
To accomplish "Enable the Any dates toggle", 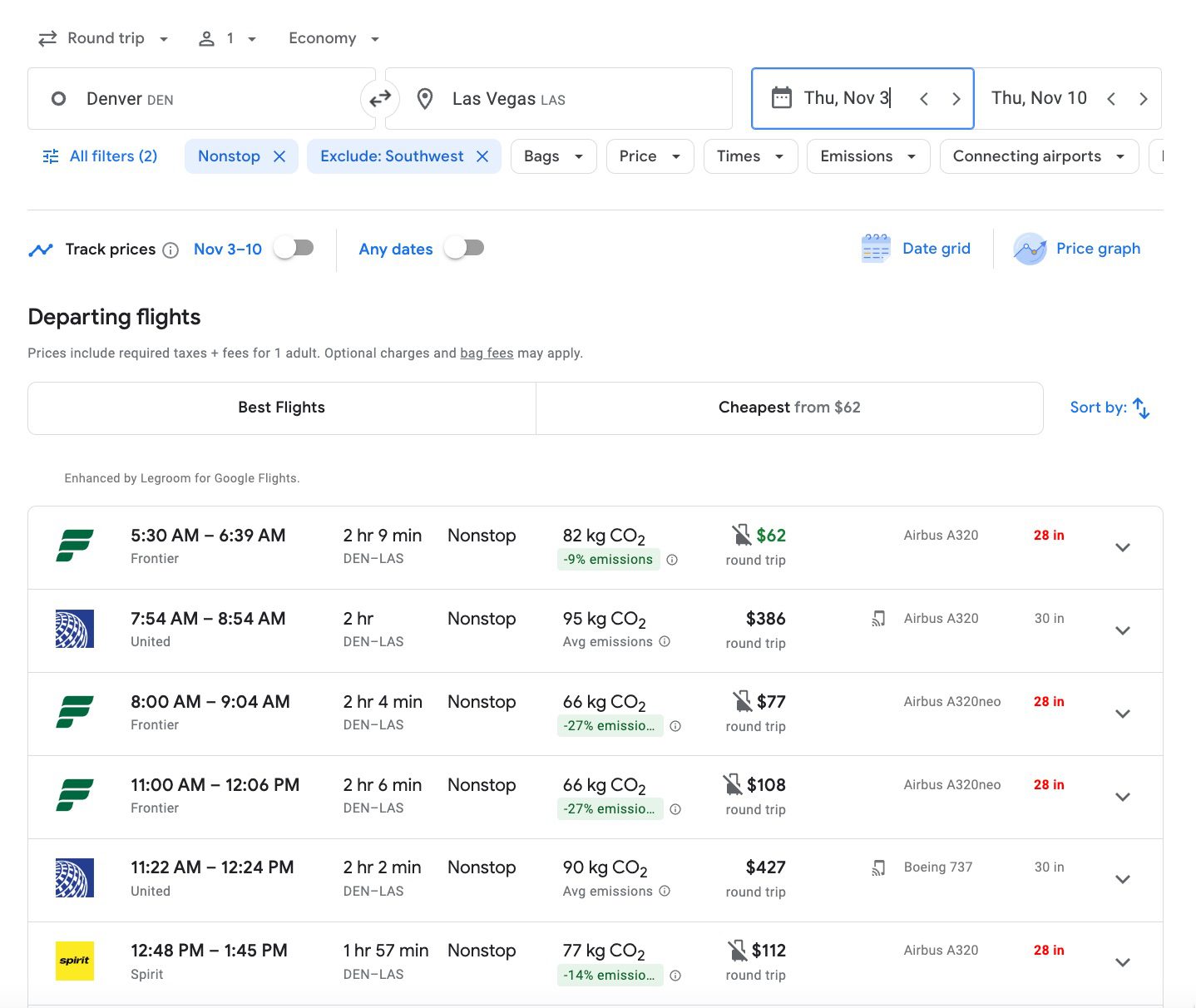I will (x=464, y=248).
